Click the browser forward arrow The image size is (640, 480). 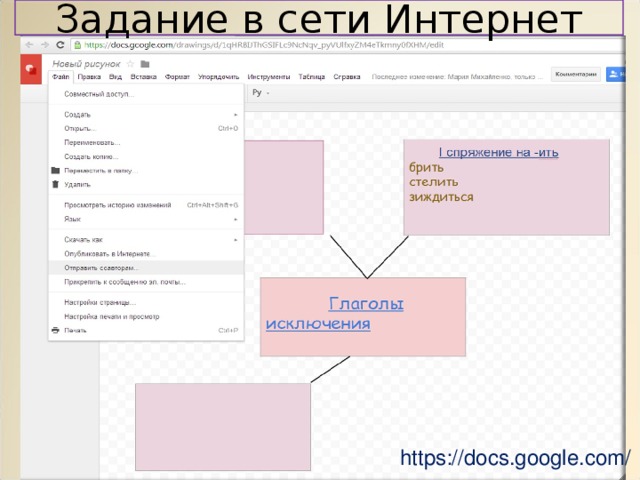coord(45,44)
